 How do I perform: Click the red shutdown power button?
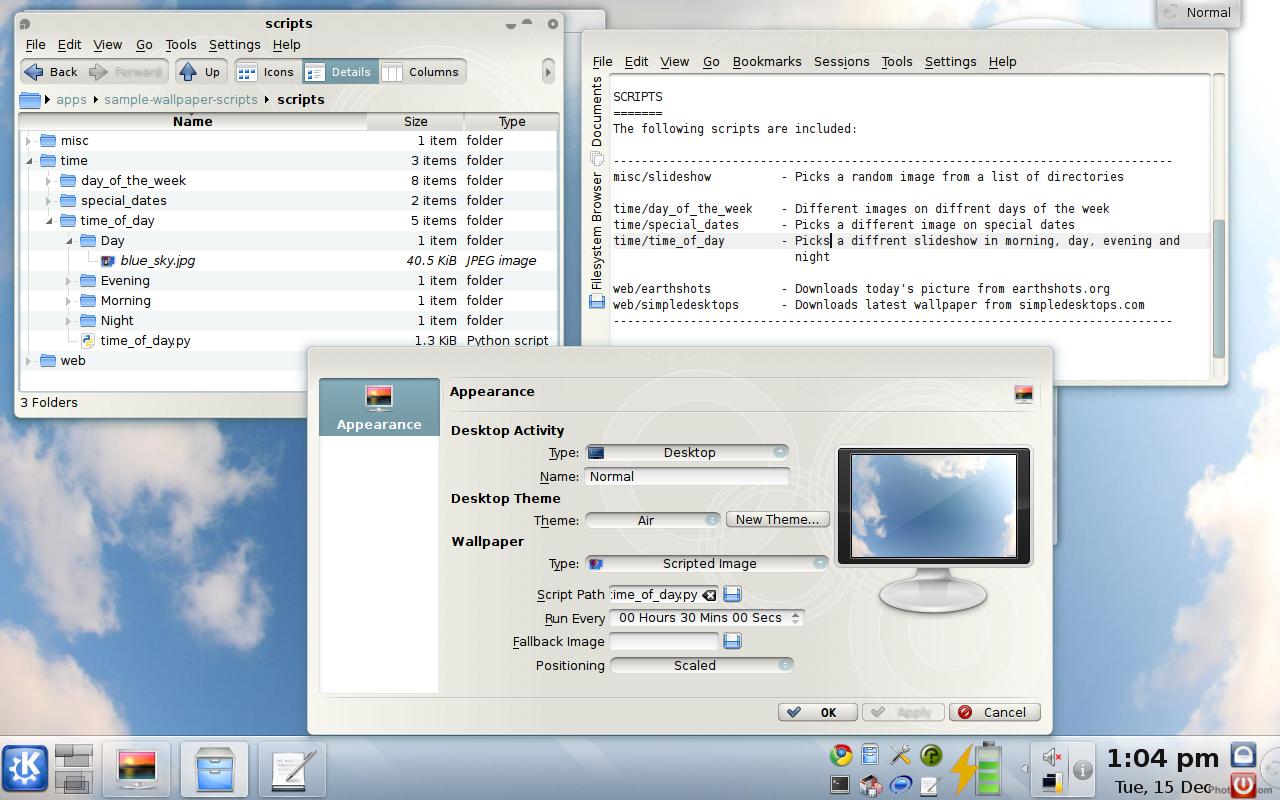coord(1243,785)
